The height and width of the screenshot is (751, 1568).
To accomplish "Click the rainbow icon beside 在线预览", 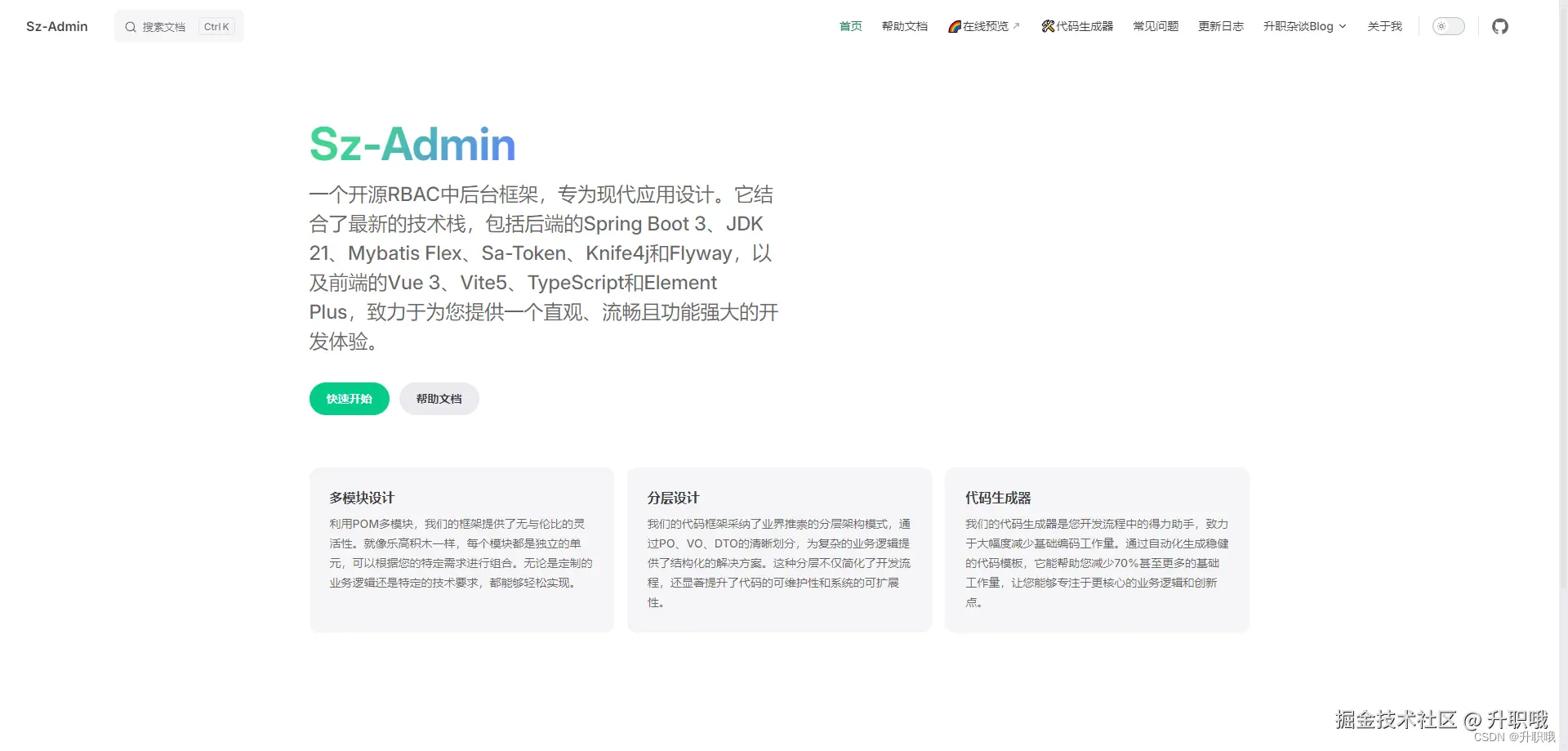I will click(954, 26).
